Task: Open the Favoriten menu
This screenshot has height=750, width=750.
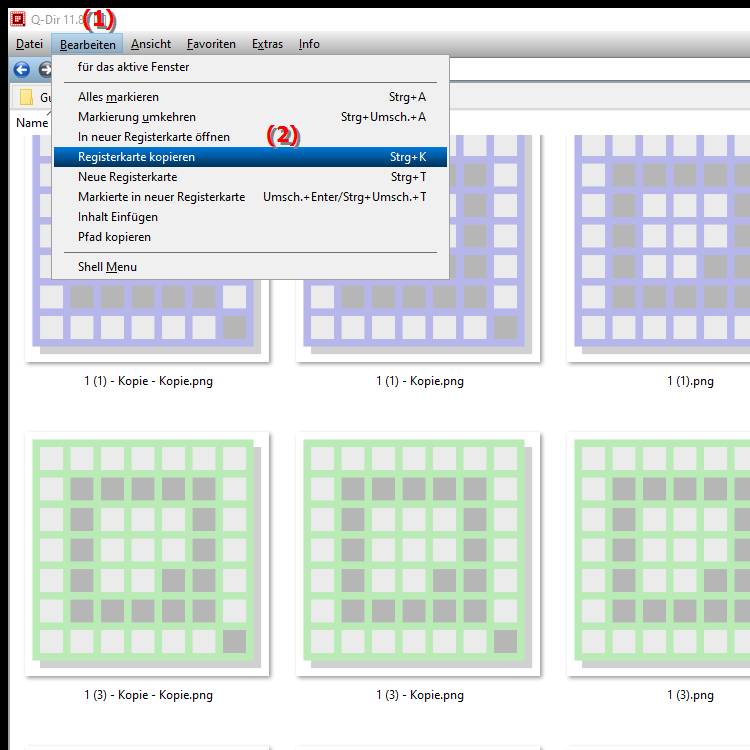Action: click(211, 44)
